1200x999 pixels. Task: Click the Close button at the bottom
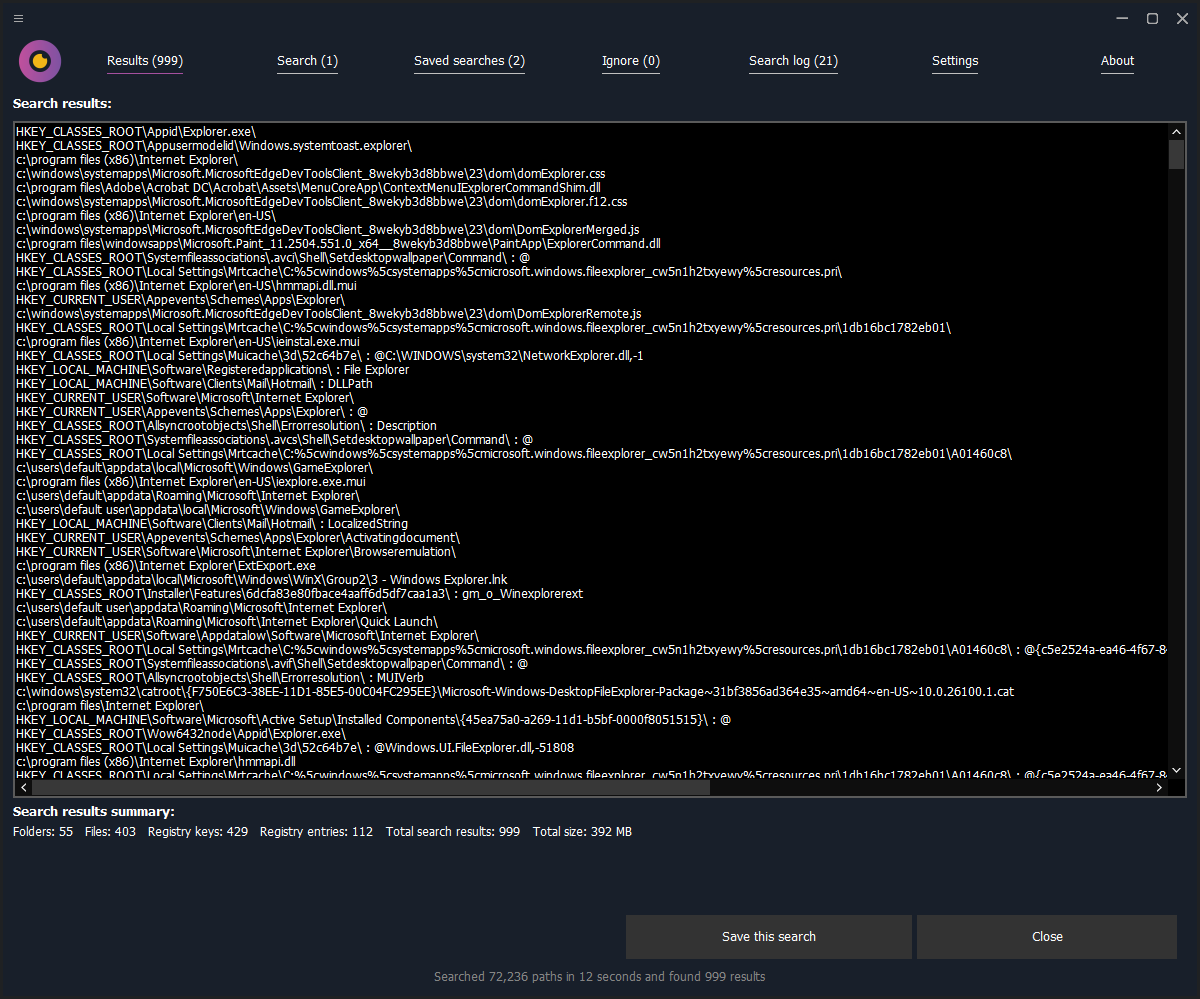(1047, 937)
